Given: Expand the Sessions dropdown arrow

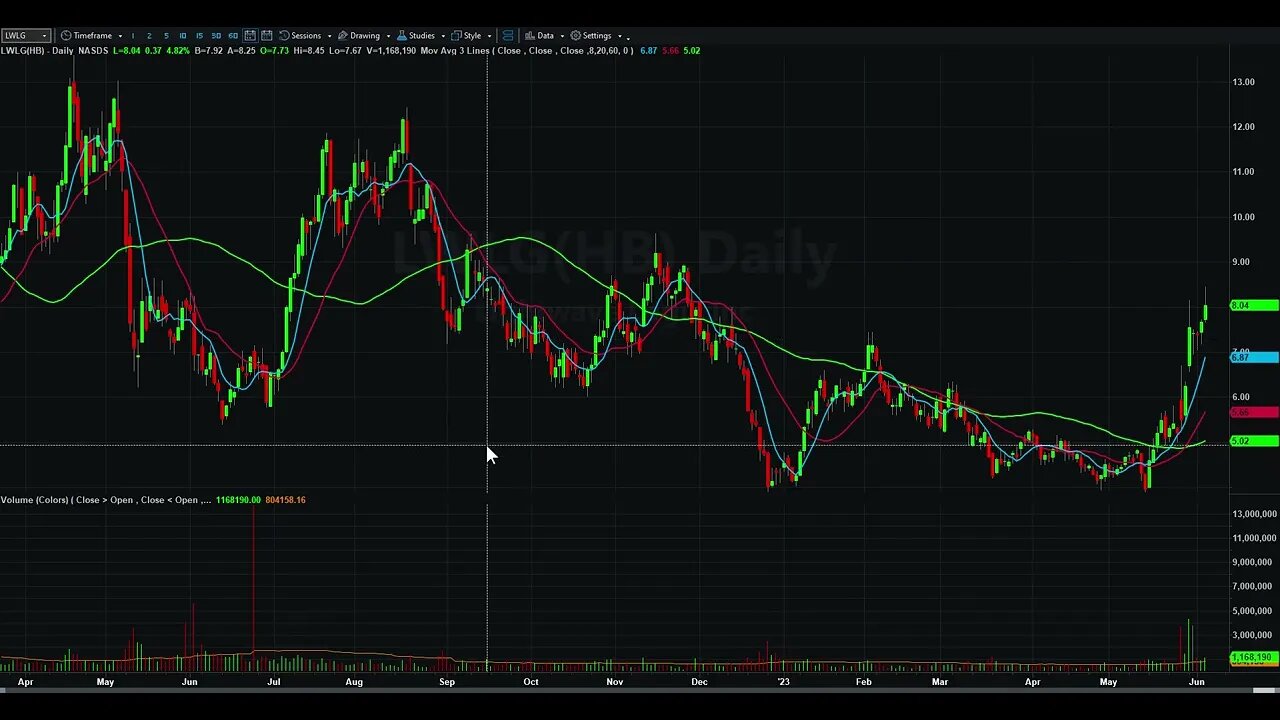Looking at the screenshot, I should [329, 36].
